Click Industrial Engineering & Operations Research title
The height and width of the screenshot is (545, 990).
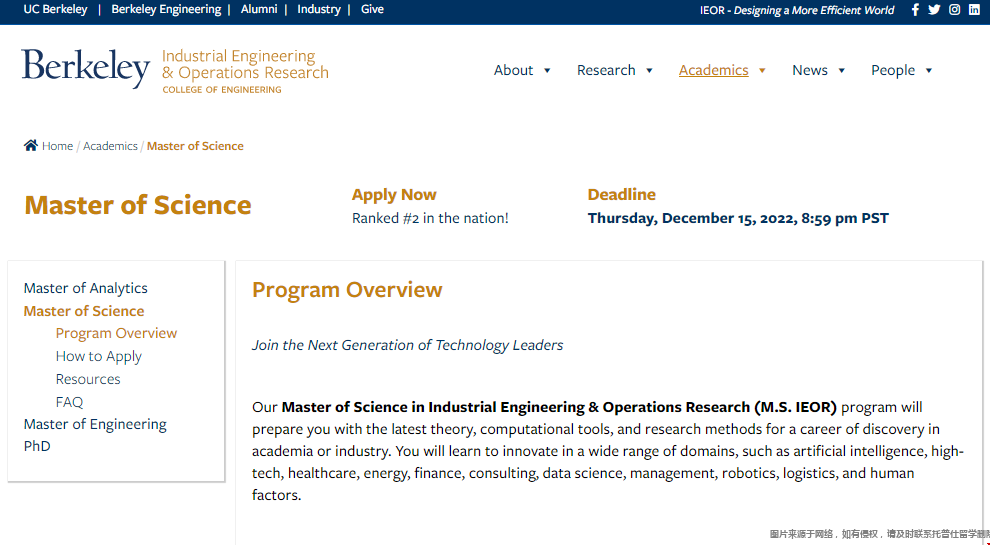[245, 64]
